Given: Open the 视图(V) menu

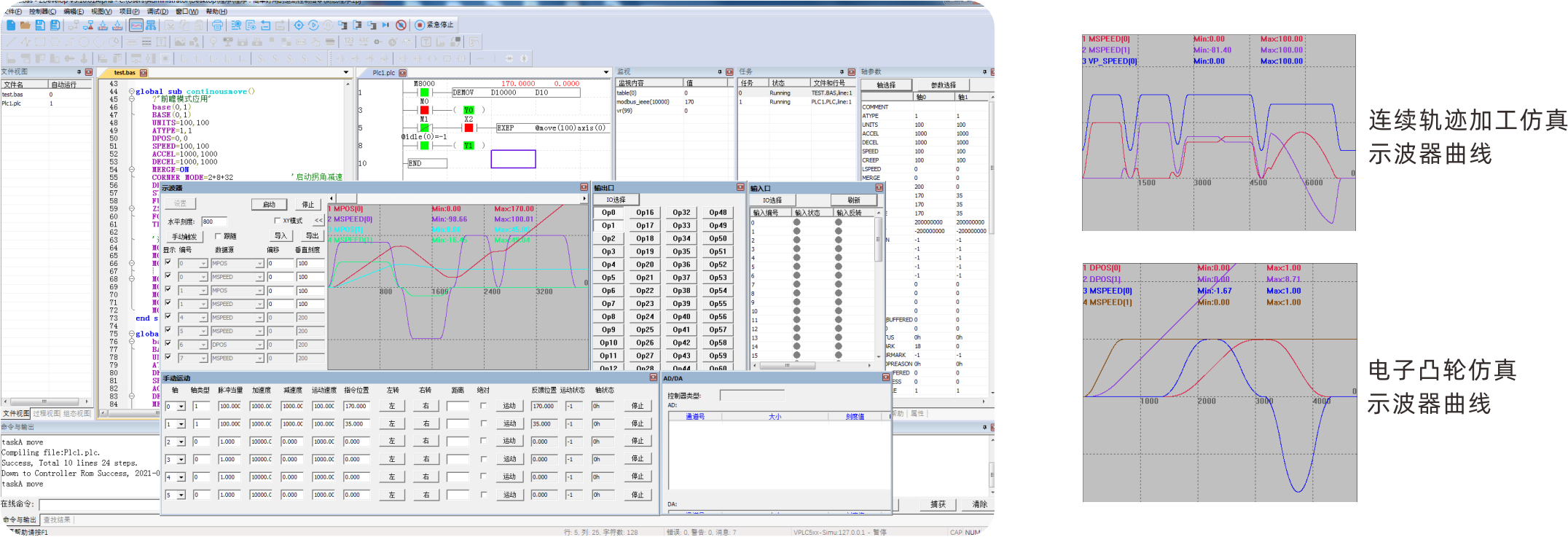Looking at the screenshot, I should tap(102, 12).
